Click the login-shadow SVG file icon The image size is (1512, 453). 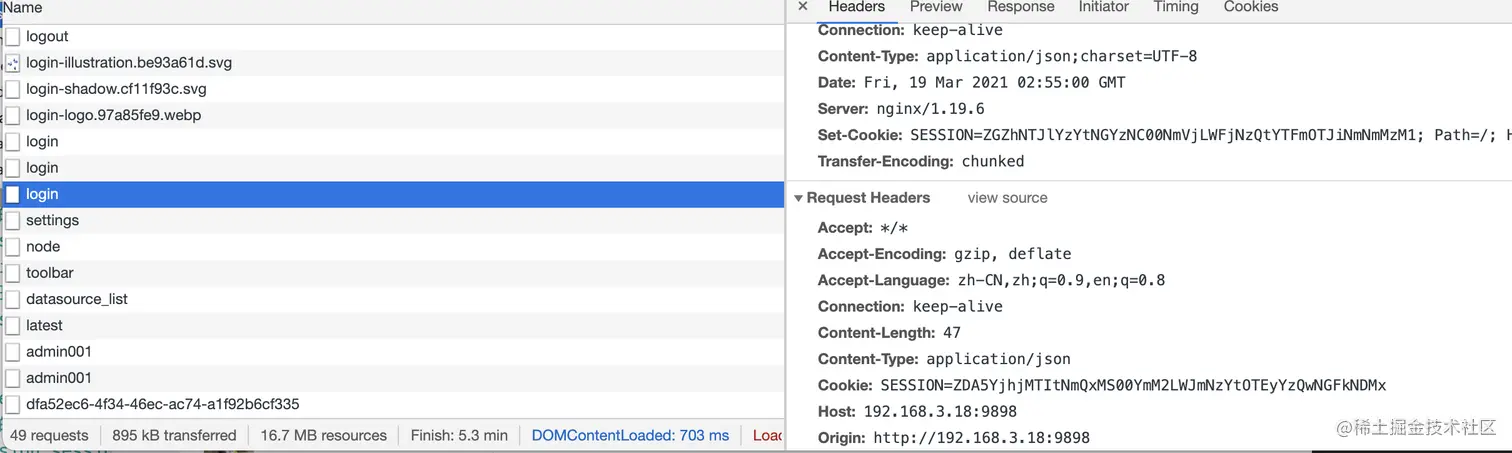tap(13, 89)
